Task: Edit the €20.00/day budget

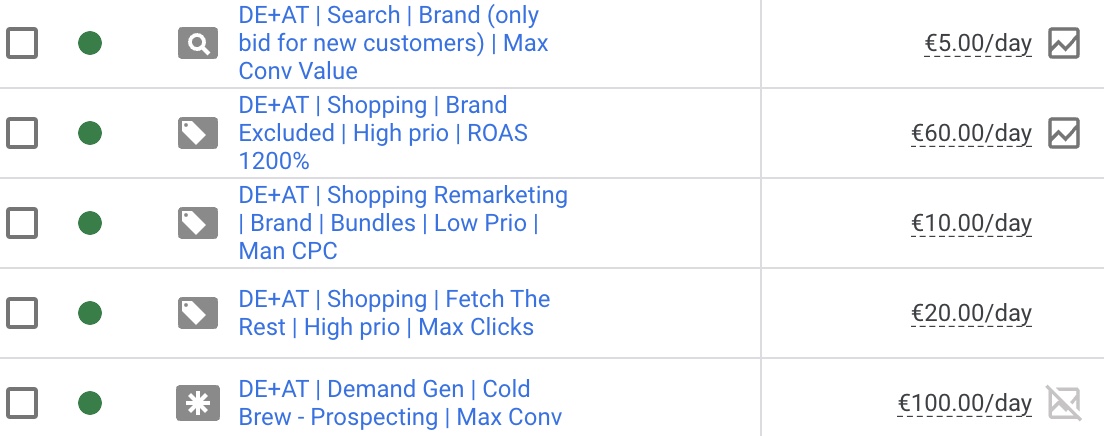Action: pos(971,313)
